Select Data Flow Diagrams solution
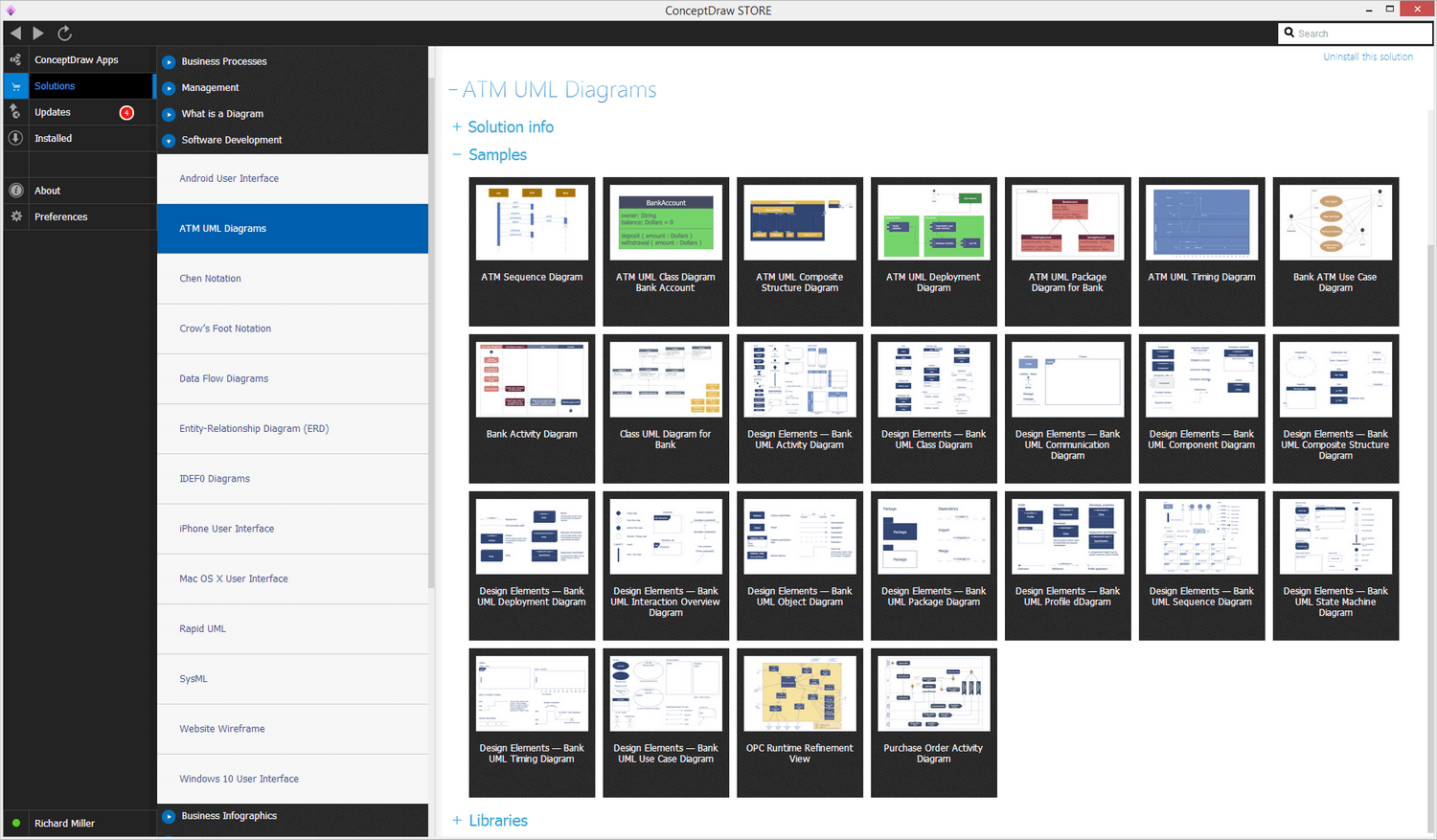The height and width of the screenshot is (840, 1437). click(292, 378)
